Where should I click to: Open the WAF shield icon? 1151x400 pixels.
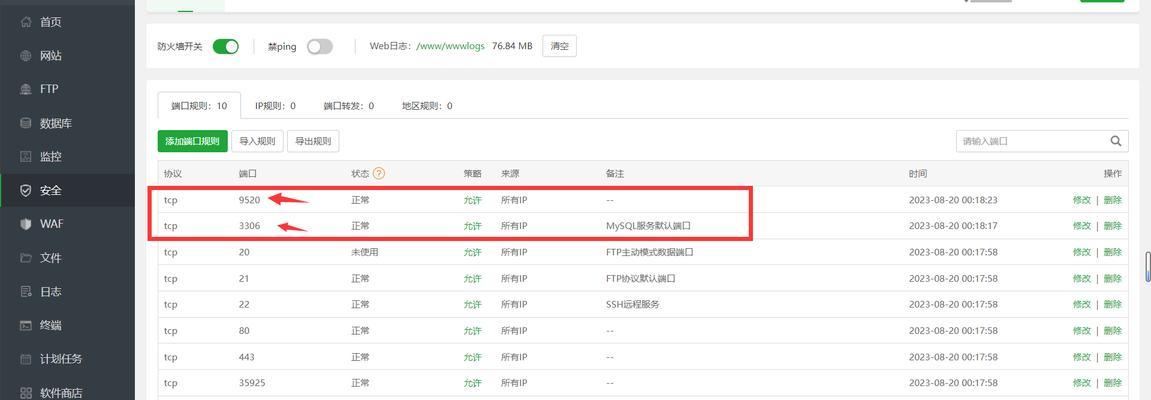(26, 224)
